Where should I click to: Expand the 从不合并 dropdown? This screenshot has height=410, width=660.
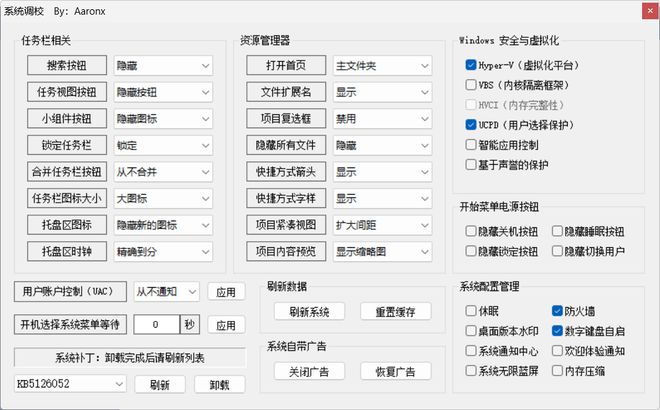click(163, 172)
